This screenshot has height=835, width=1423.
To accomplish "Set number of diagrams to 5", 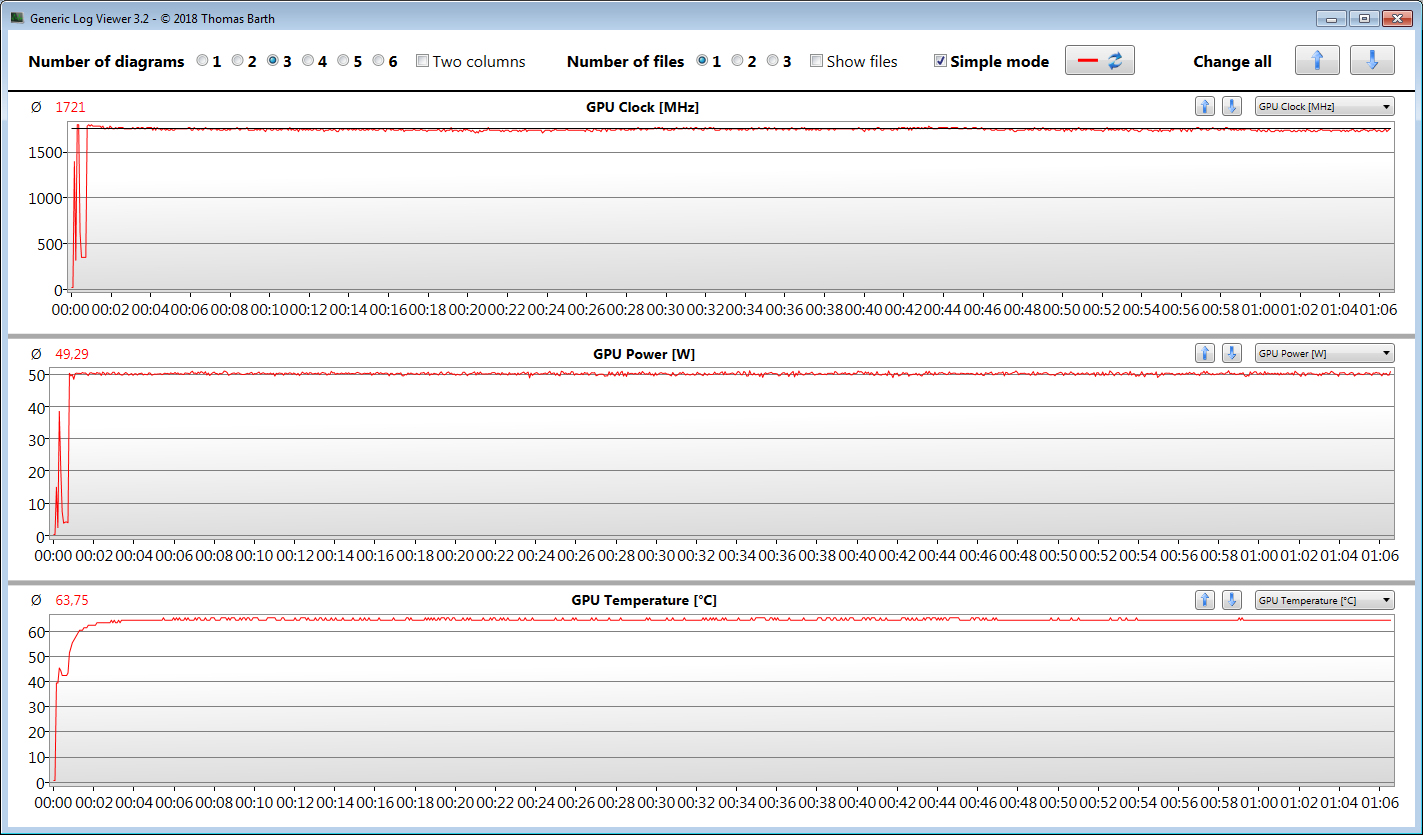I will click(x=343, y=61).
